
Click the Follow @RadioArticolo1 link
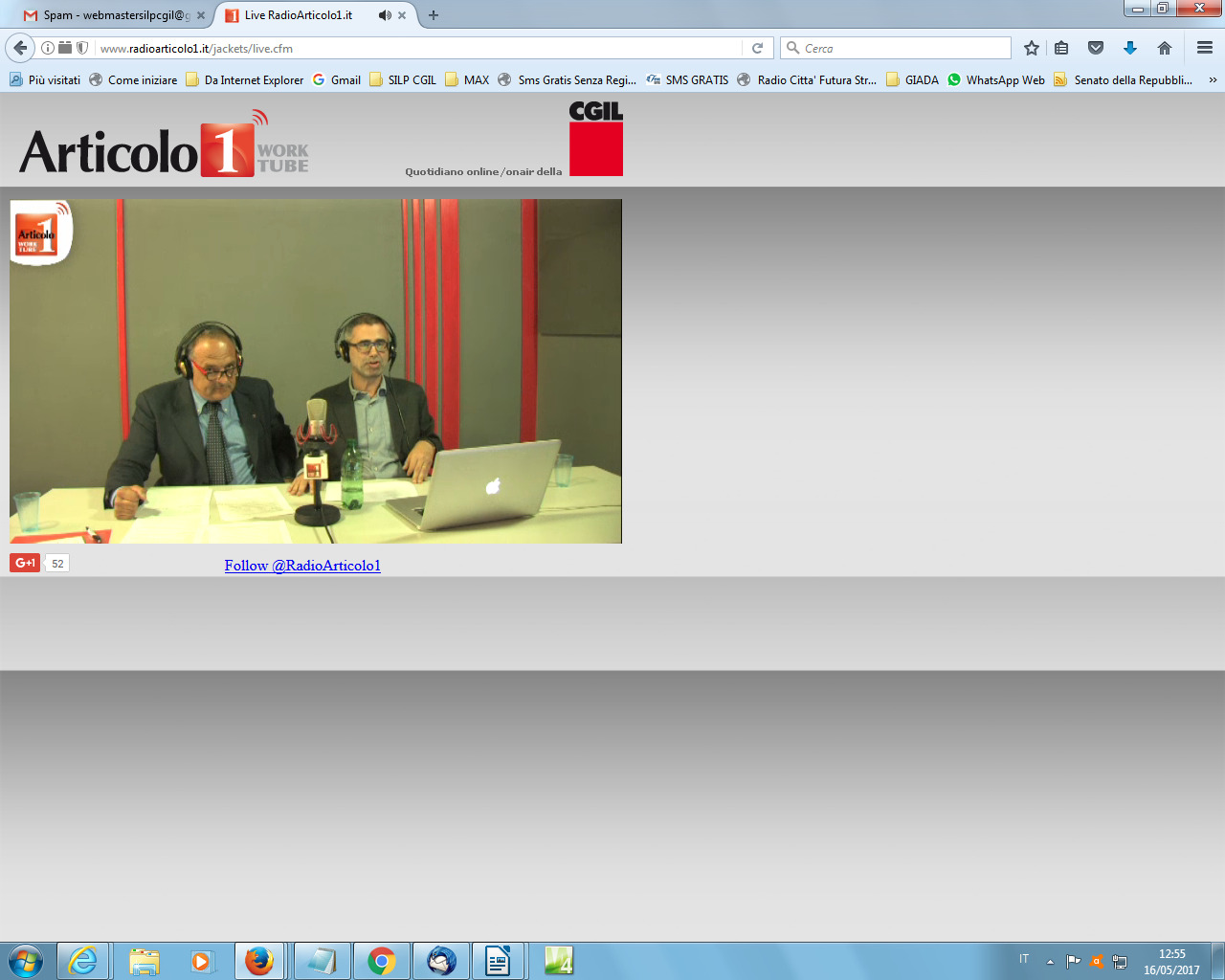coord(302,566)
